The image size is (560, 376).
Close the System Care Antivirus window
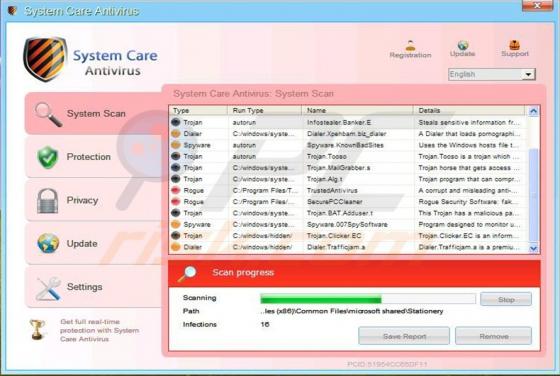click(x=537, y=5)
